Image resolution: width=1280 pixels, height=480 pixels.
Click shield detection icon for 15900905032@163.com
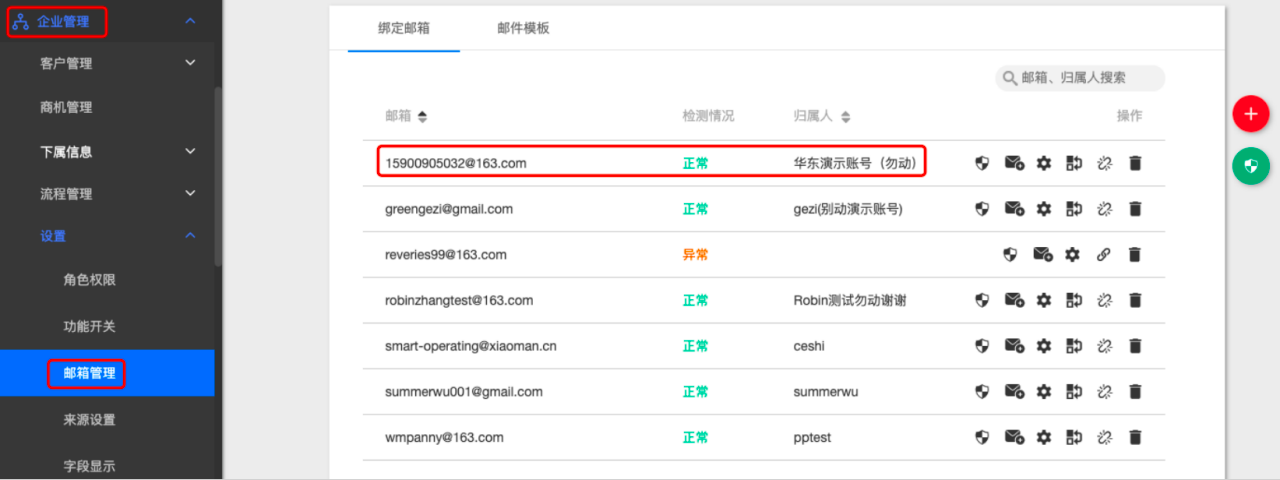point(982,163)
